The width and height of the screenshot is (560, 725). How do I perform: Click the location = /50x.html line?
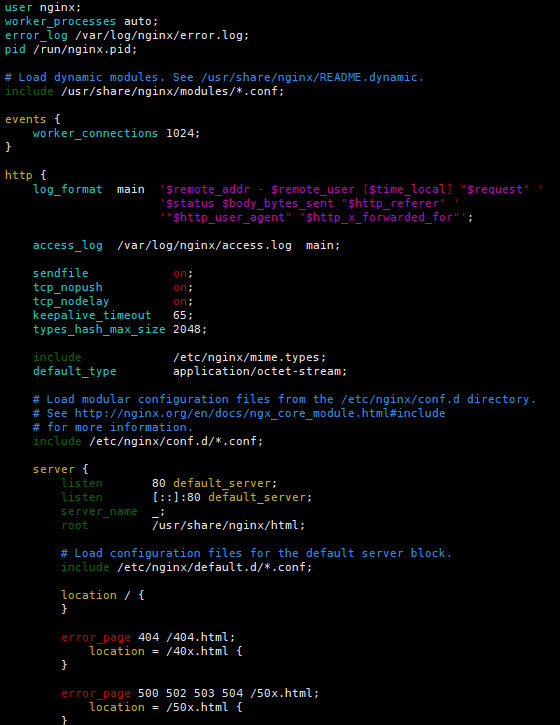(x=166, y=707)
